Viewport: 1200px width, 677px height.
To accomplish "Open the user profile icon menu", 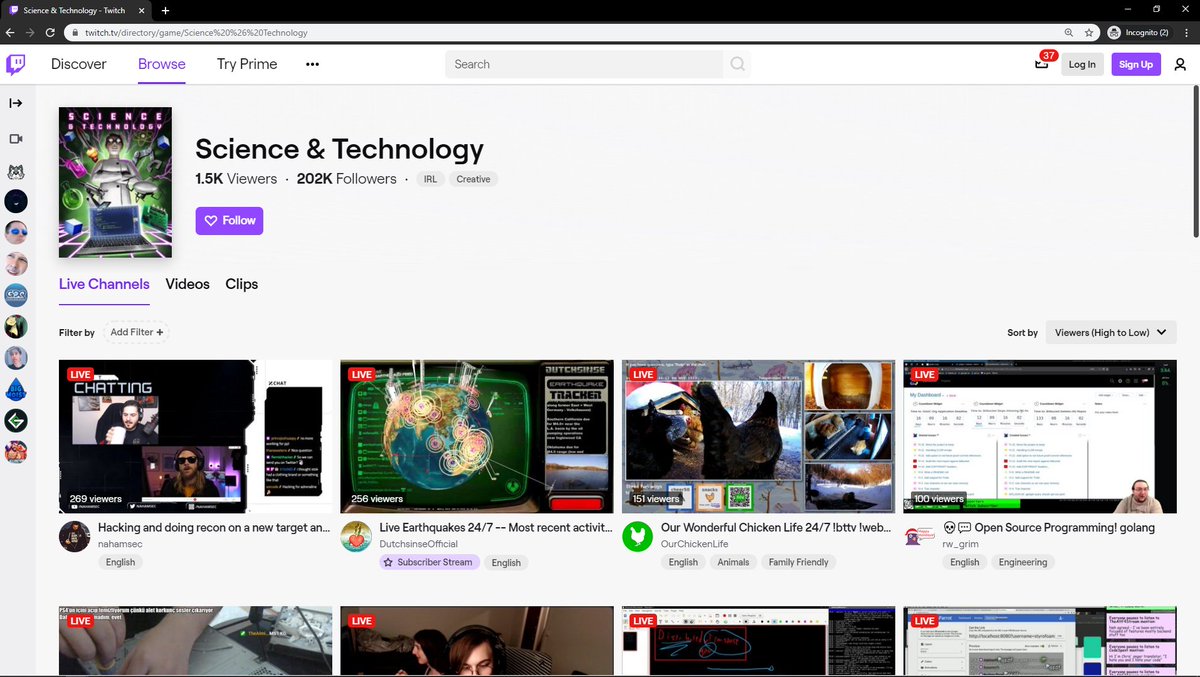I will tap(1180, 64).
